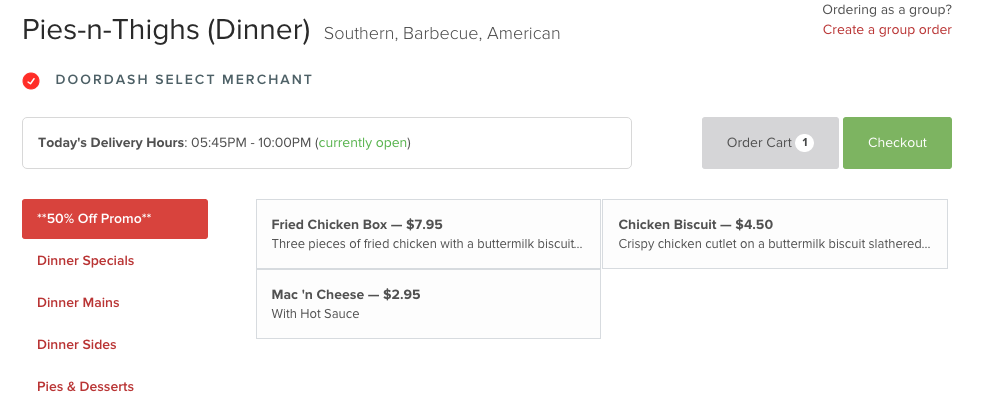Image resolution: width=1005 pixels, height=415 pixels.
Task: Go to Dinner Mains section
Action: pos(78,303)
